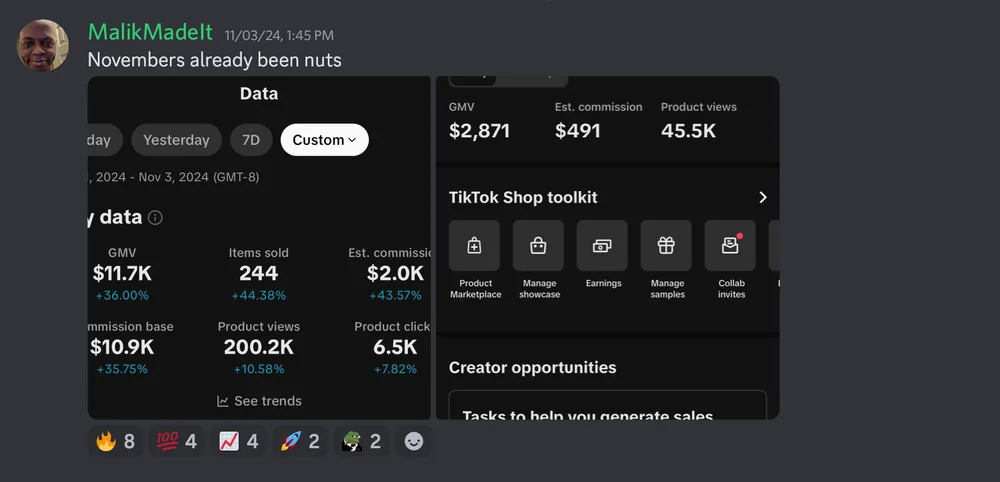Click the +36.00% GMV change
The width and height of the screenshot is (1000, 482).
[x=122, y=296]
